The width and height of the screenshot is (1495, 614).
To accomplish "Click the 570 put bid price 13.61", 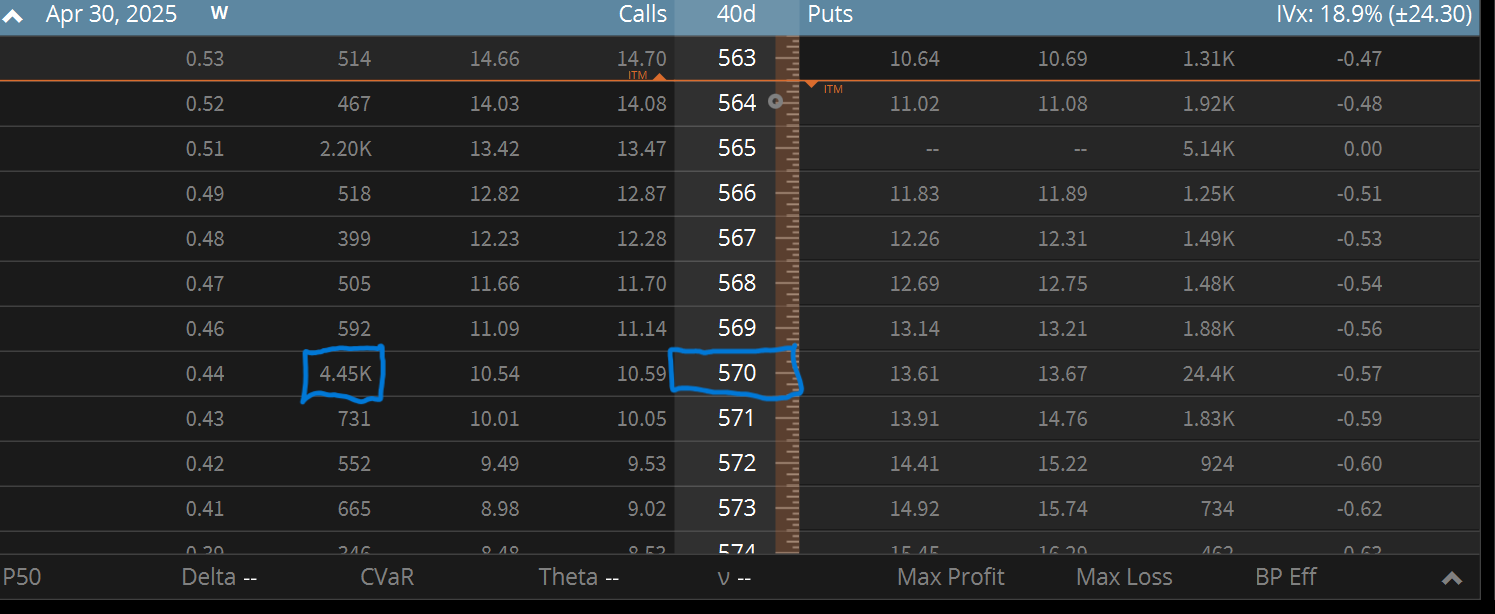I will tap(914, 374).
